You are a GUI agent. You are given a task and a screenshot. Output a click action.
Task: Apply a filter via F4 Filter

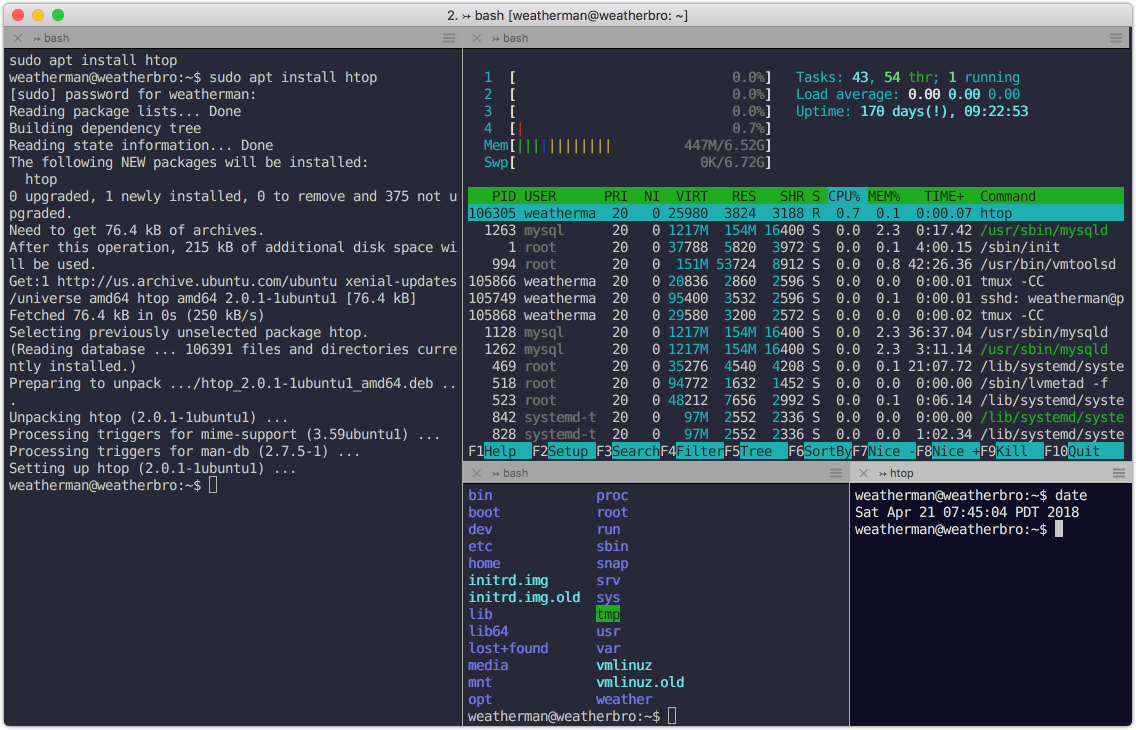click(690, 451)
